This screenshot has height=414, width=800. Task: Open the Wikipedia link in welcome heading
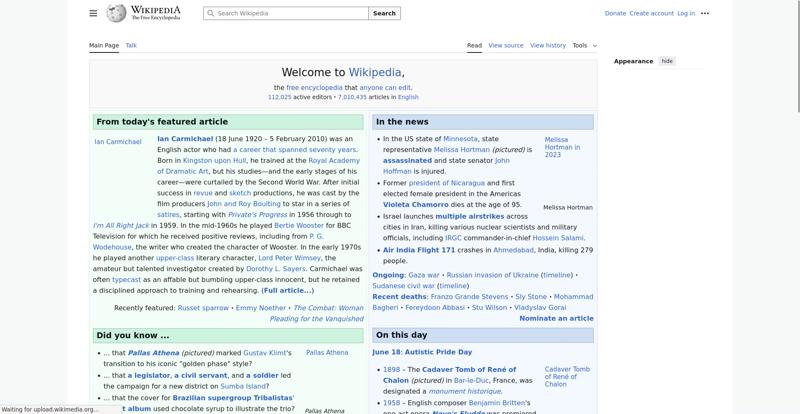[x=374, y=72]
